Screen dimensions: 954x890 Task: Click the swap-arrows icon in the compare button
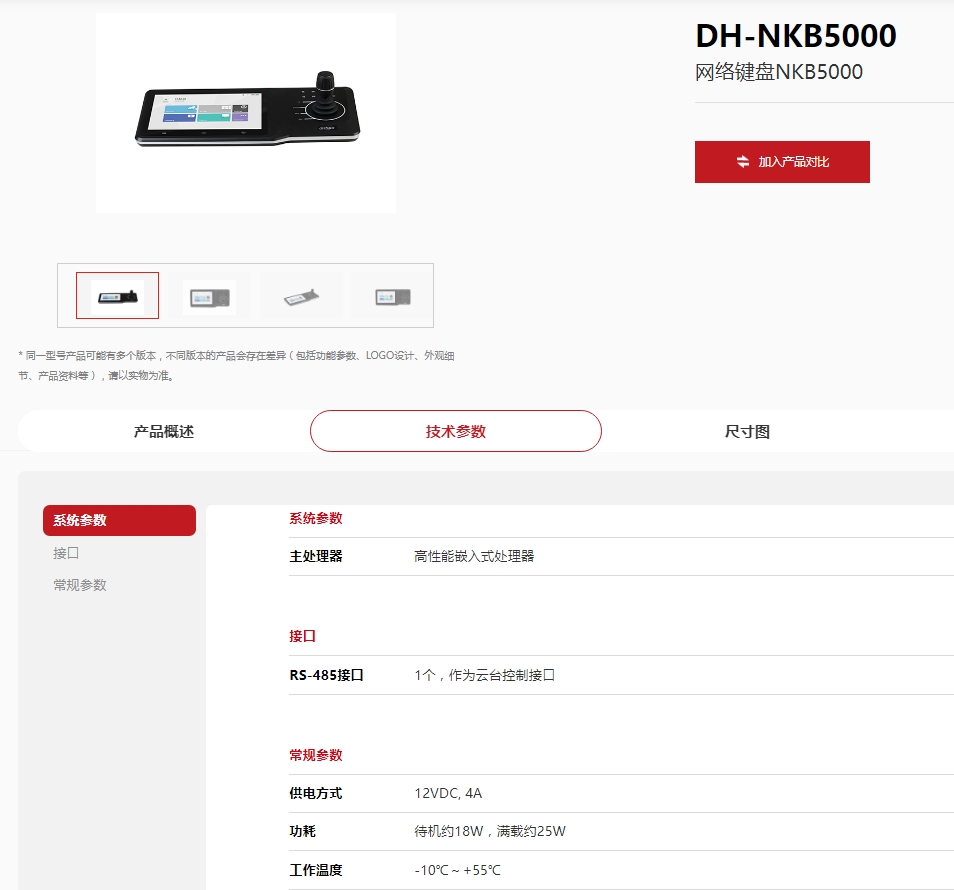coord(743,162)
